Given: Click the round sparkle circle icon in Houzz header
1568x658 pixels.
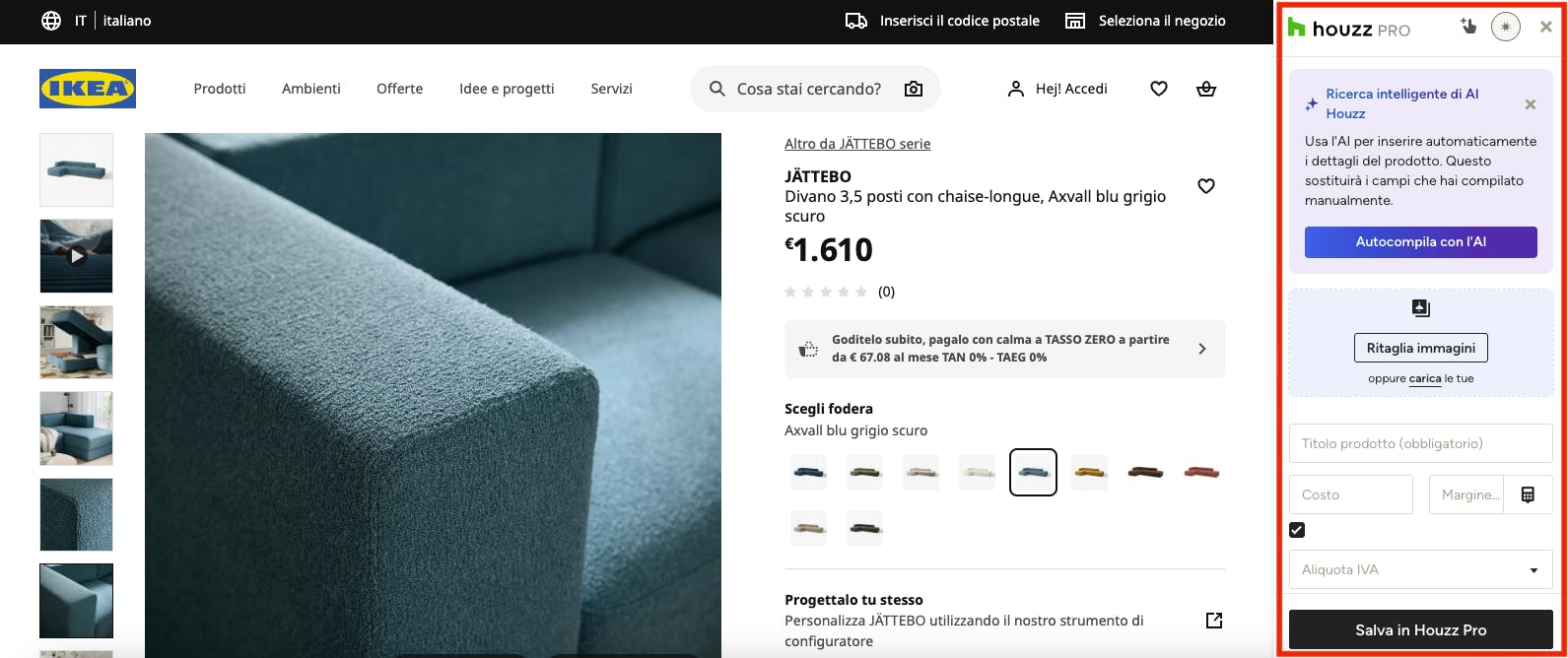Looking at the screenshot, I should coord(1506,27).
